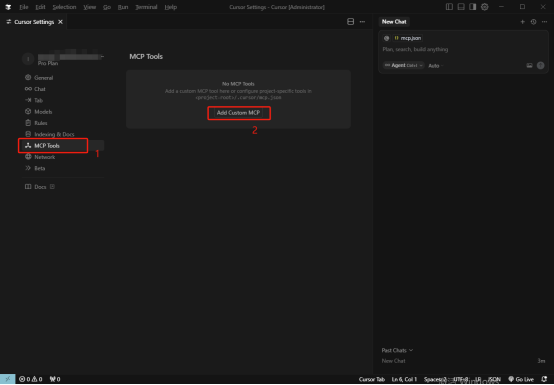
Task: Click the ports indicator in status bar
Action: (55, 379)
